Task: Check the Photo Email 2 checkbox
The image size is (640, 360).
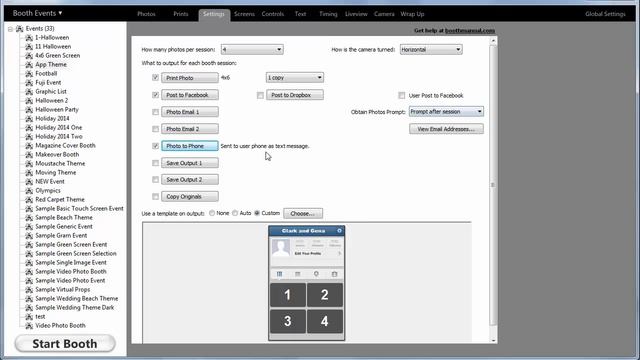Action: [156, 129]
